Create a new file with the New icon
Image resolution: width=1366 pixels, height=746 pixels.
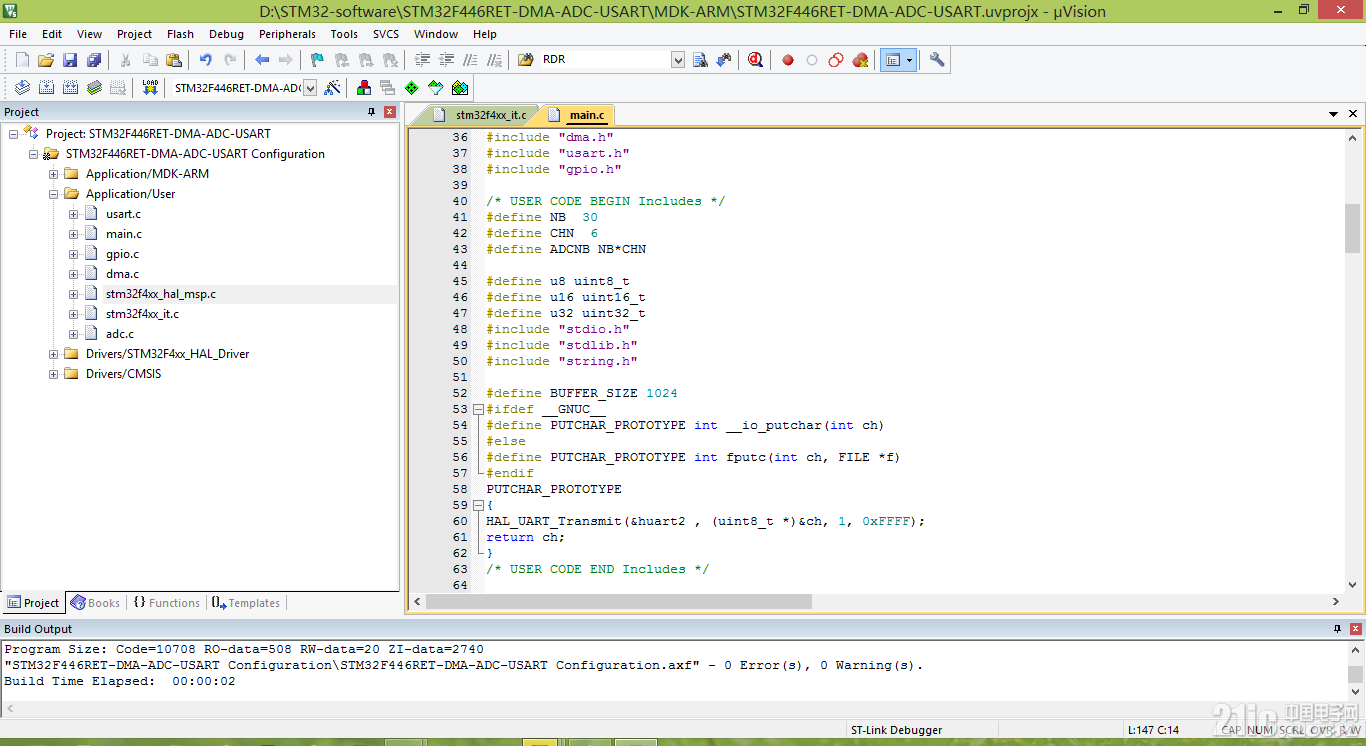point(22,60)
